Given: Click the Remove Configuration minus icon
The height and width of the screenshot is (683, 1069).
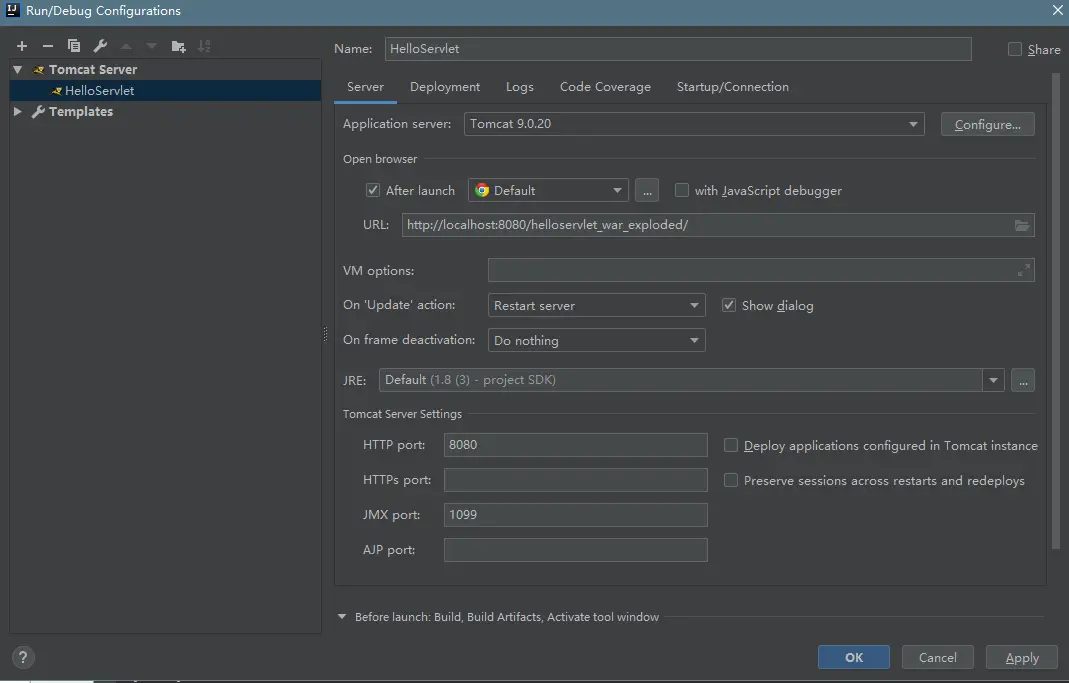Looking at the screenshot, I should pos(47,46).
